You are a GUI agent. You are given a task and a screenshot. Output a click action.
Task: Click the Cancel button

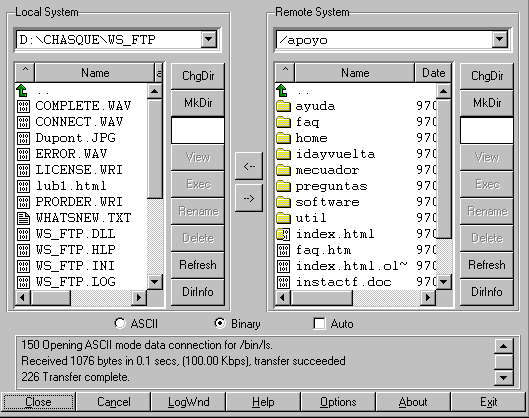point(113,402)
